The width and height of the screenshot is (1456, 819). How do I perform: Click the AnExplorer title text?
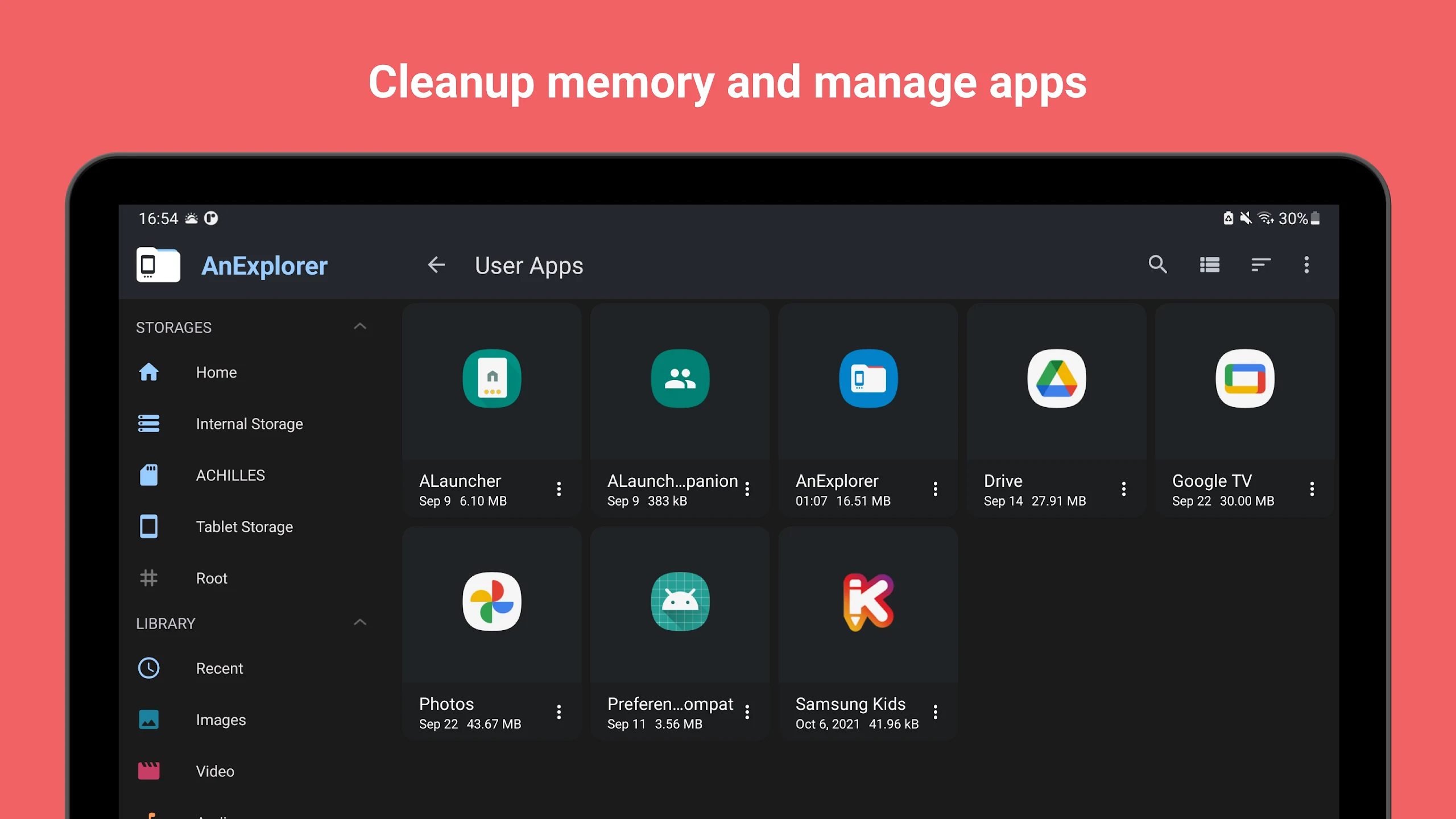tap(264, 266)
